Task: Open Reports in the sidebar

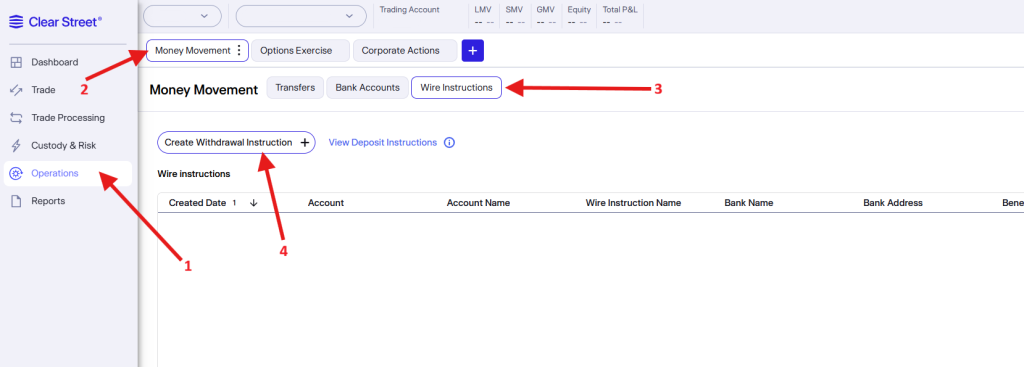Action: 48,201
